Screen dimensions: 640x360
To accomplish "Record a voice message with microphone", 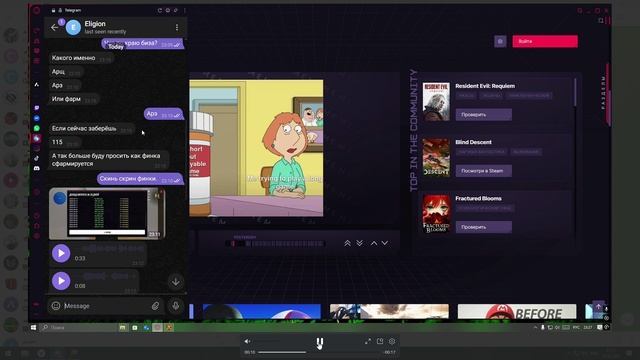I will click(176, 306).
